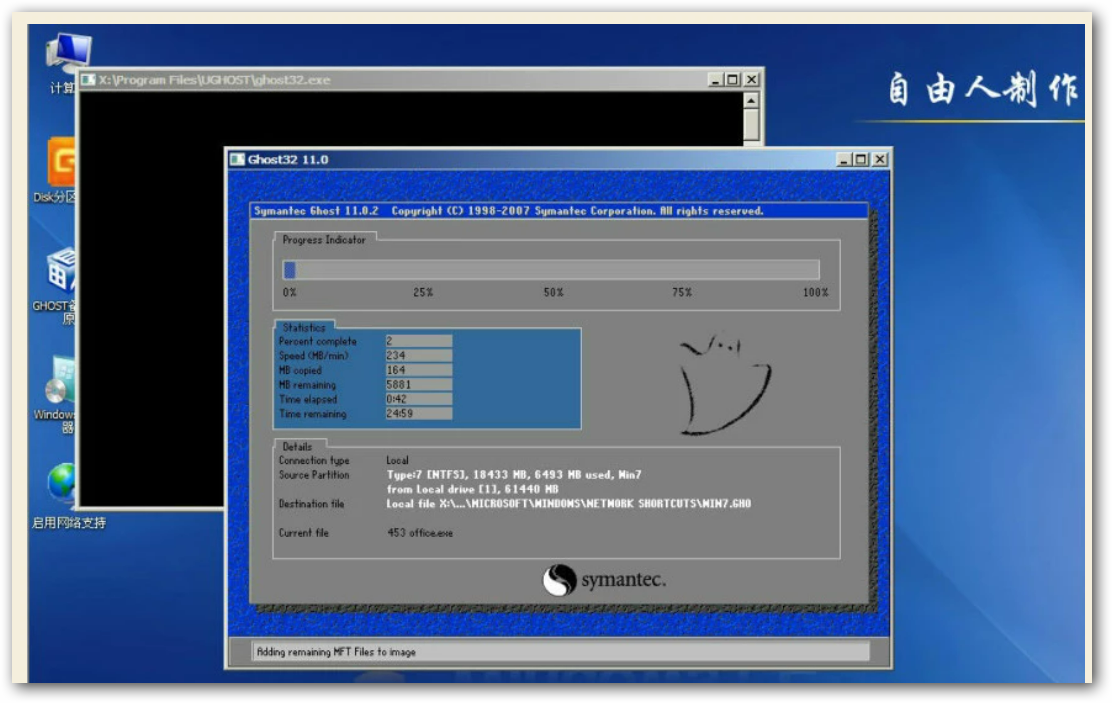Click the Time remaining value 24:59
The width and height of the screenshot is (1112, 703).
(418, 414)
